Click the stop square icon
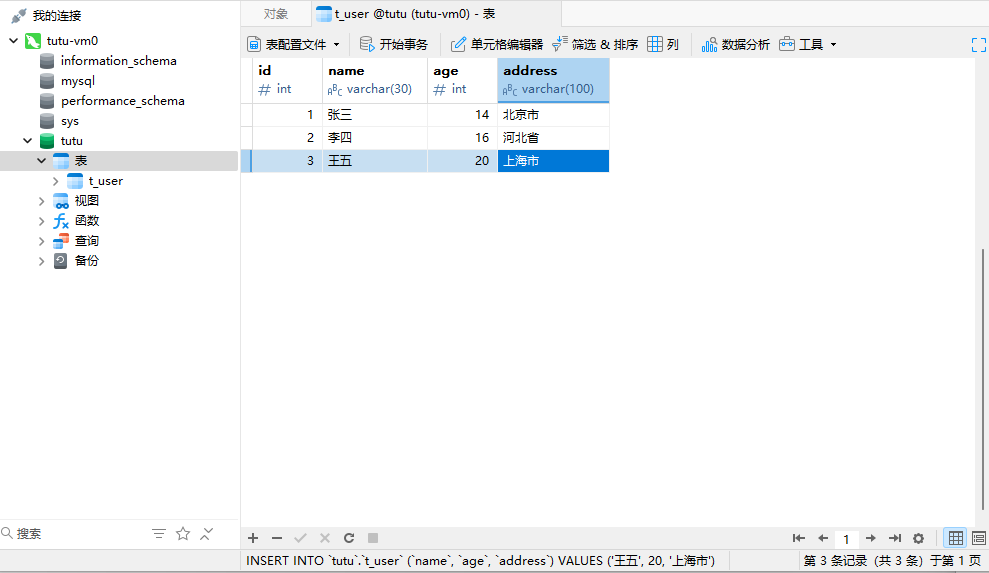 [373, 538]
